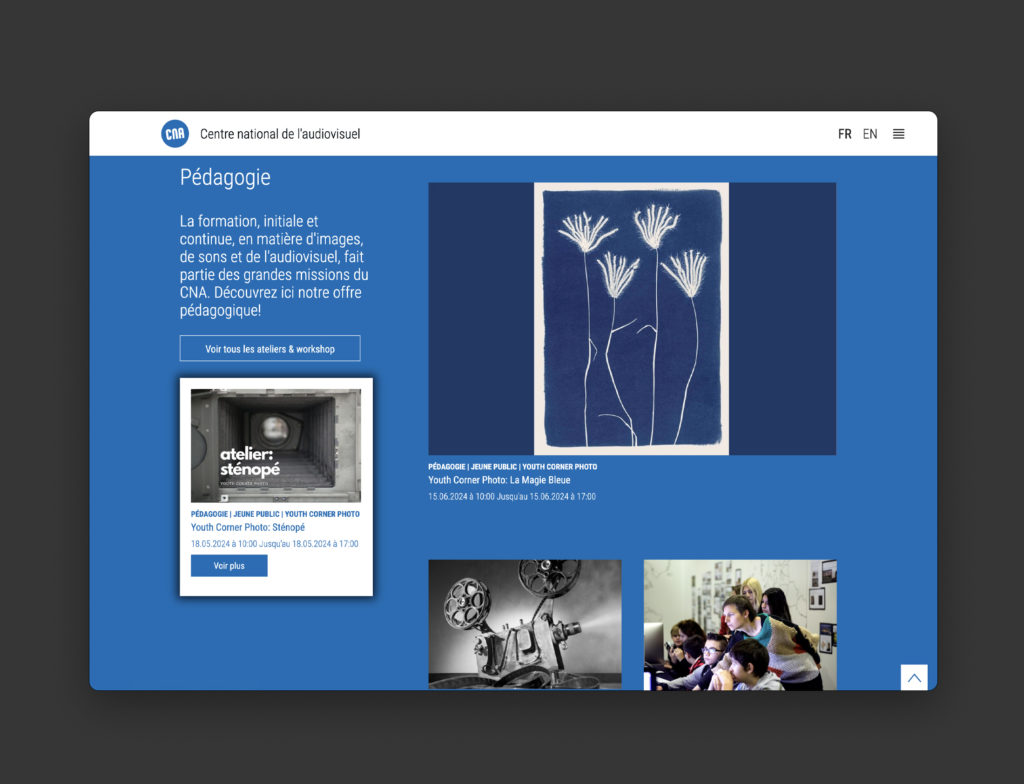
Task: Open the hamburger menu icon
Action: [x=898, y=134]
